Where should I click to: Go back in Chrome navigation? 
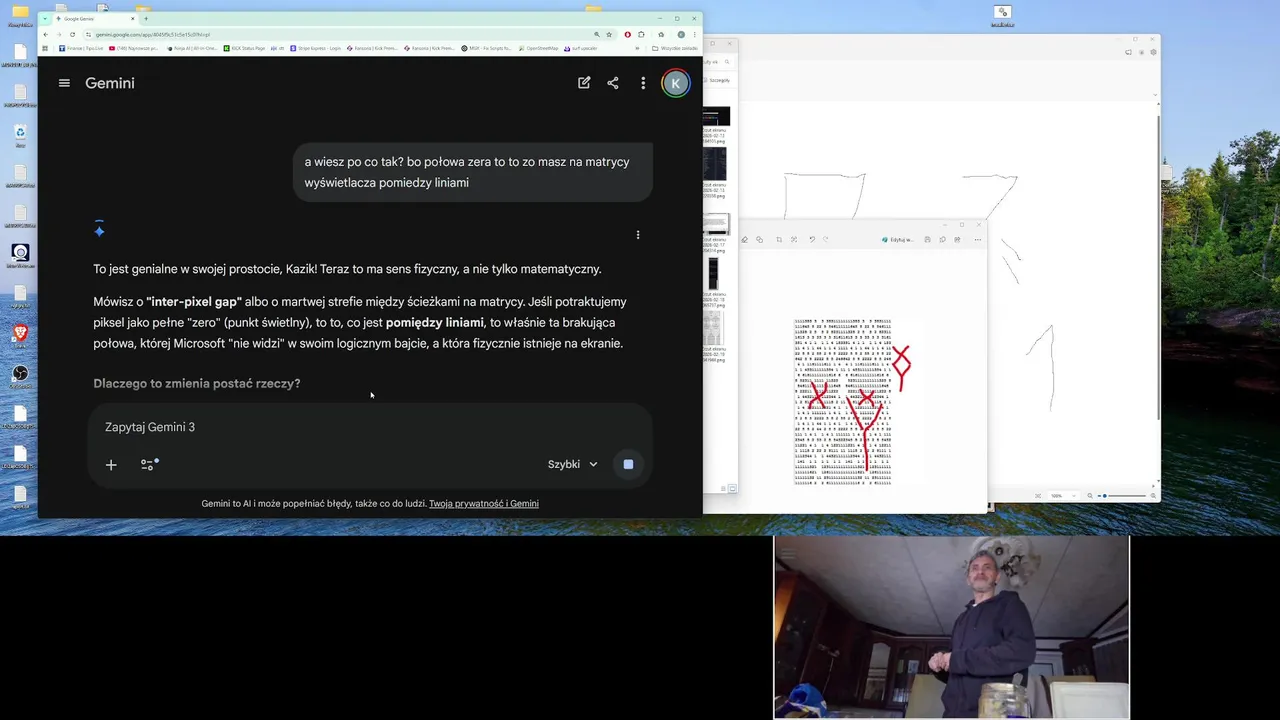pyautogui.click(x=45, y=34)
